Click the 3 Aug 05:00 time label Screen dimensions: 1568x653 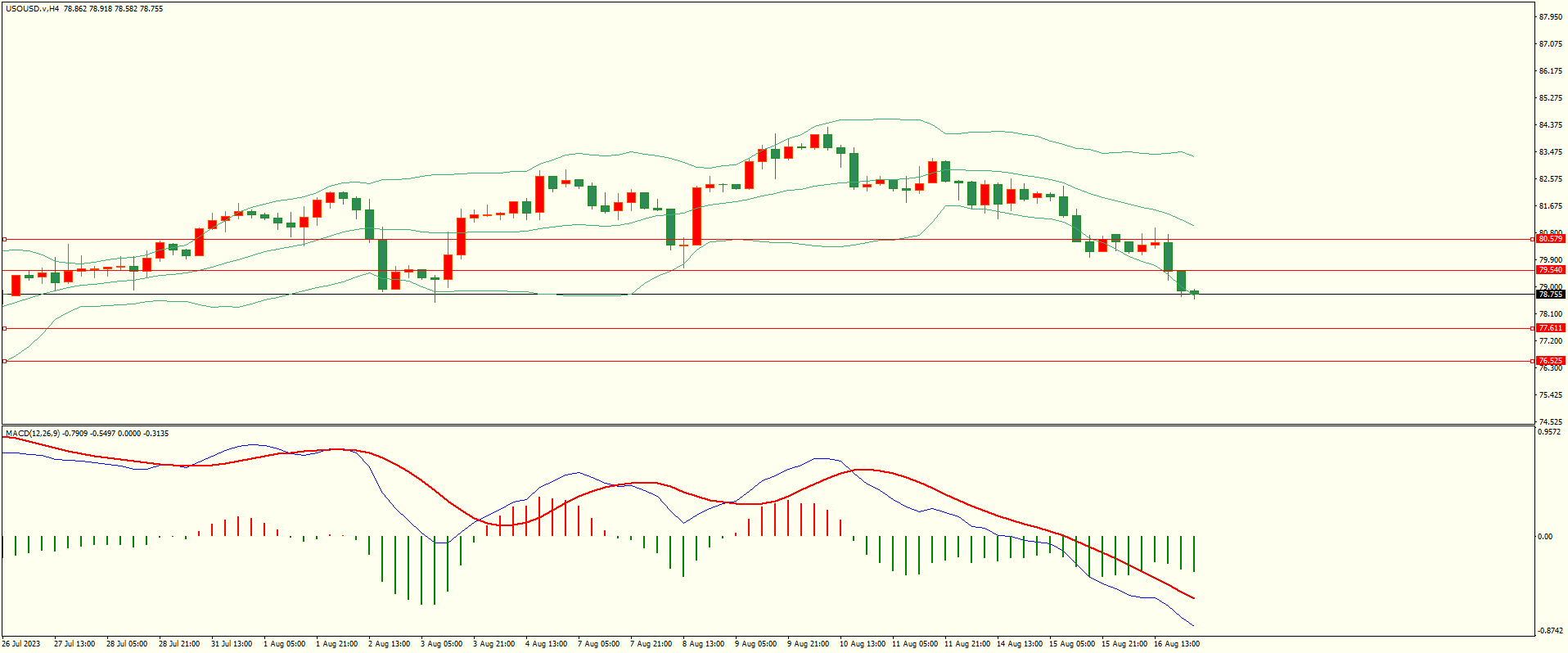coord(442,644)
